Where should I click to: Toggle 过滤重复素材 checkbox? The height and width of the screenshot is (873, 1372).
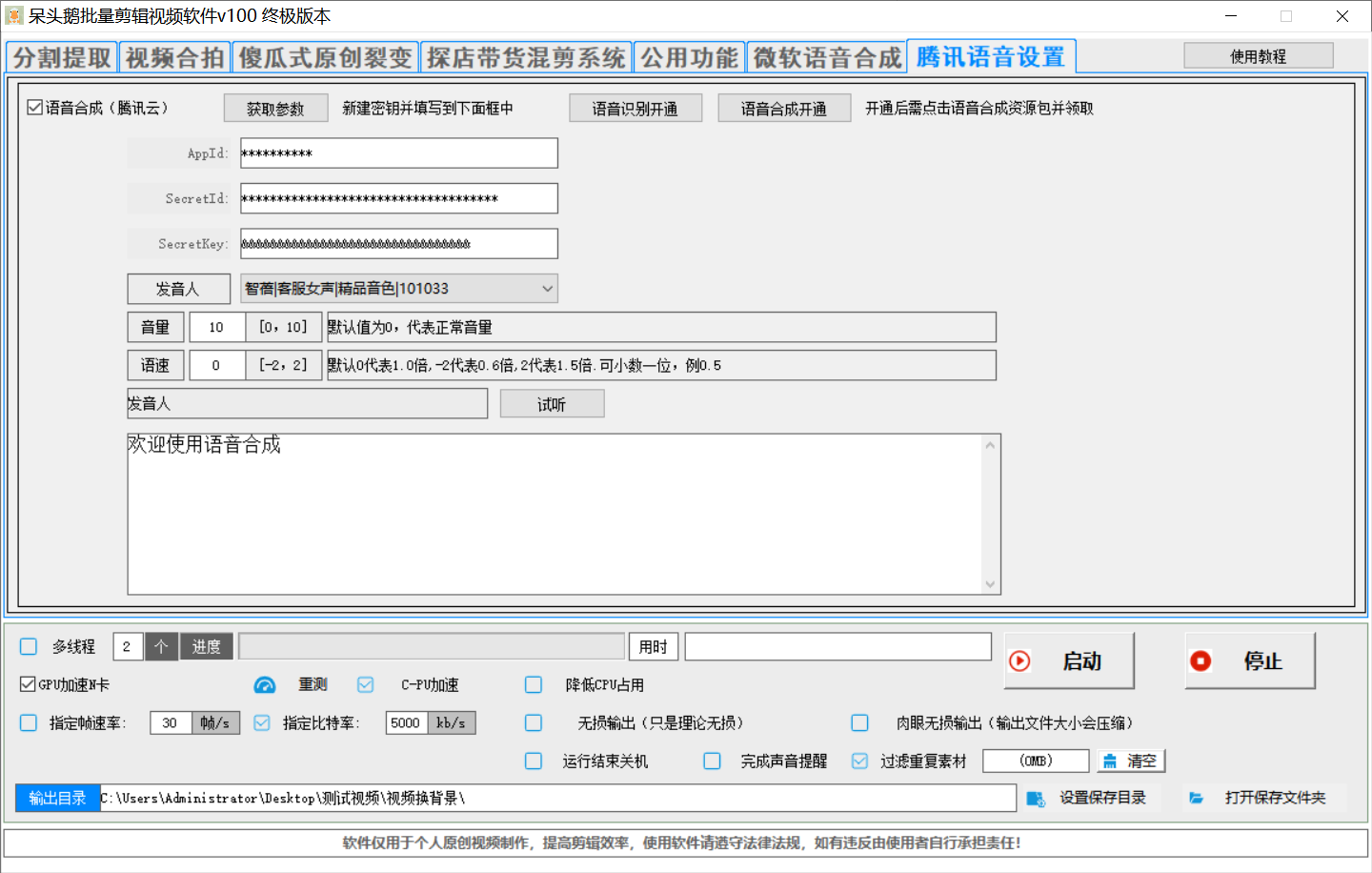(859, 761)
